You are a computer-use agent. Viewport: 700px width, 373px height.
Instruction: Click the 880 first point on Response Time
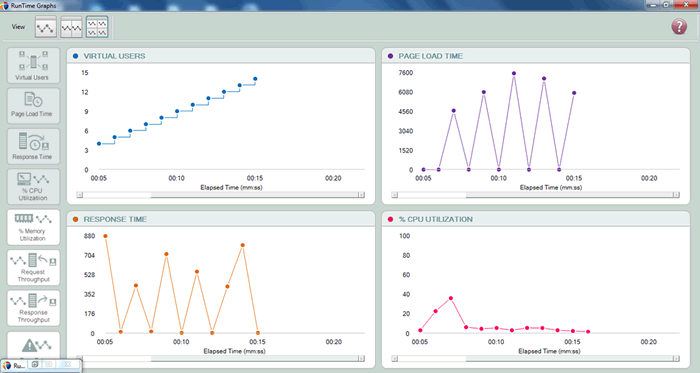pyautogui.click(x=105, y=236)
